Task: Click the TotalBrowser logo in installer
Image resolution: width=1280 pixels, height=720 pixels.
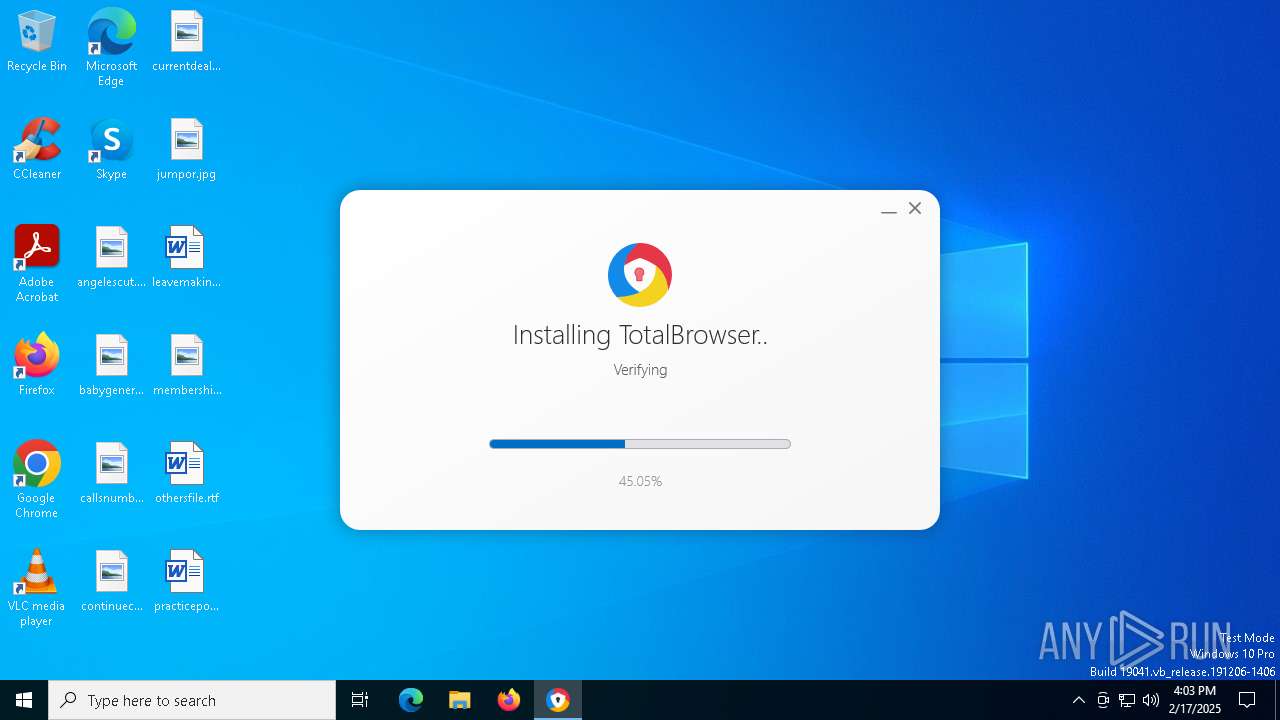Action: (x=640, y=275)
